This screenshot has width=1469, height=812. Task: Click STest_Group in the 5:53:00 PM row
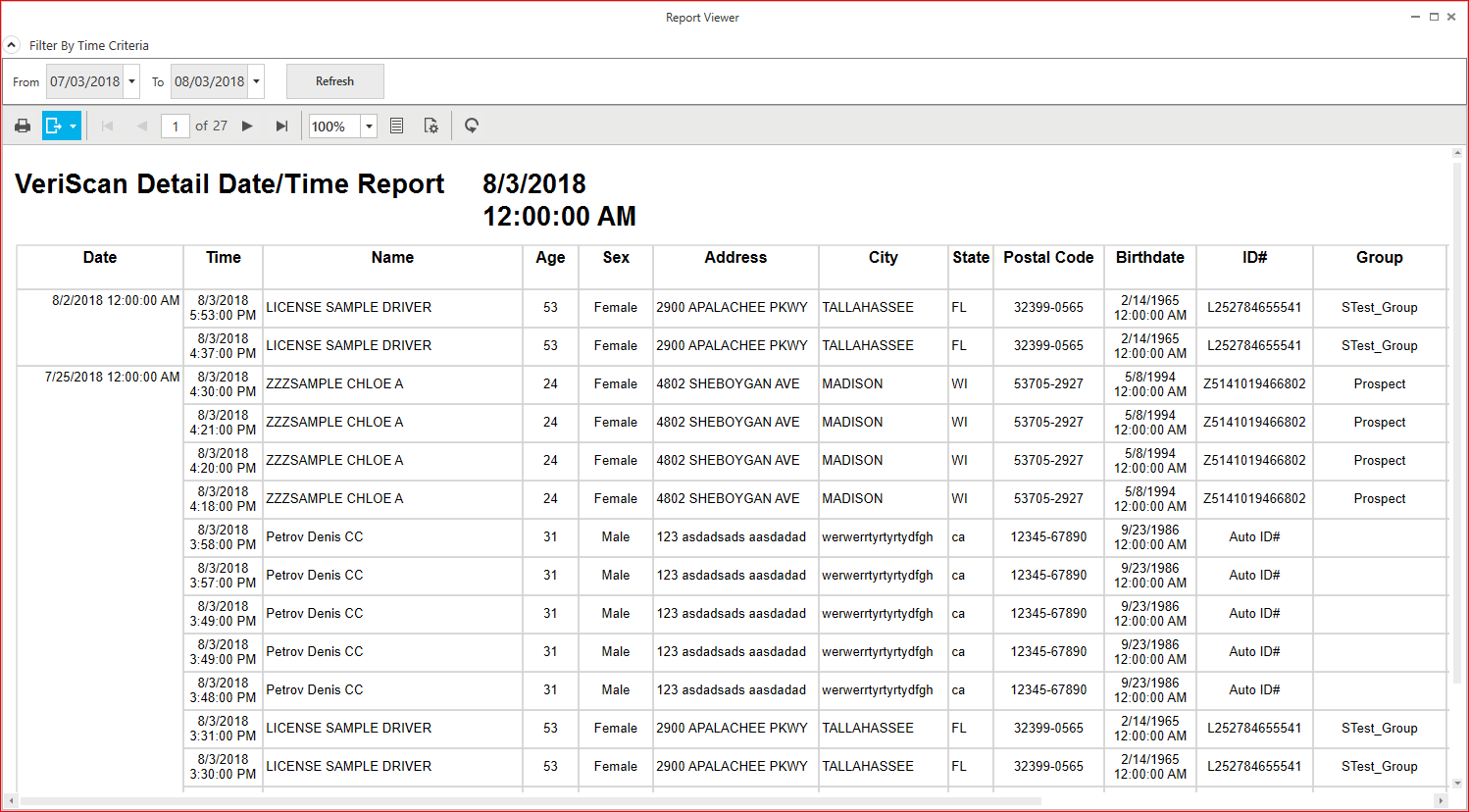click(1380, 307)
